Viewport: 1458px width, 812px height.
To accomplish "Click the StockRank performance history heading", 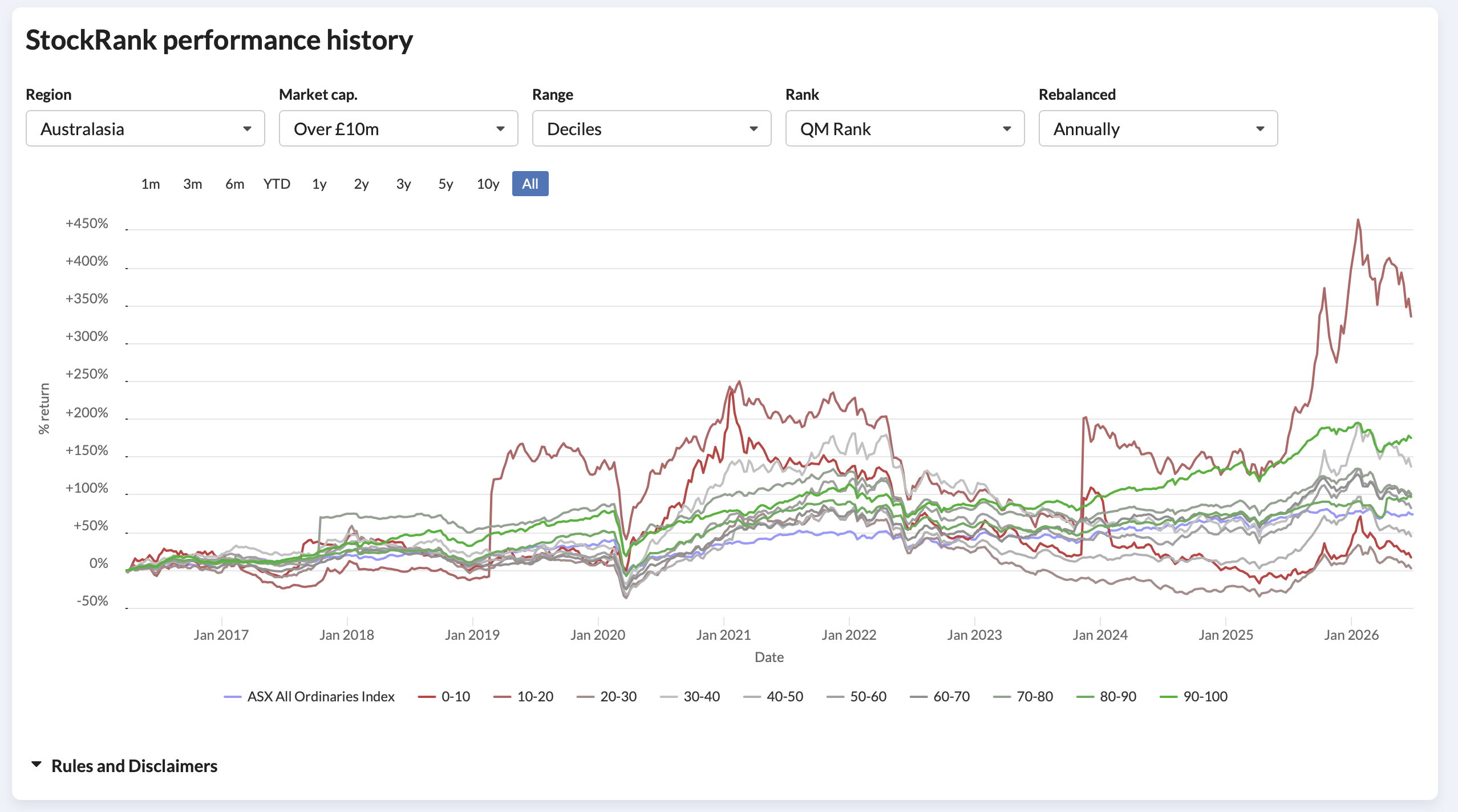I will (x=219, y=40).
